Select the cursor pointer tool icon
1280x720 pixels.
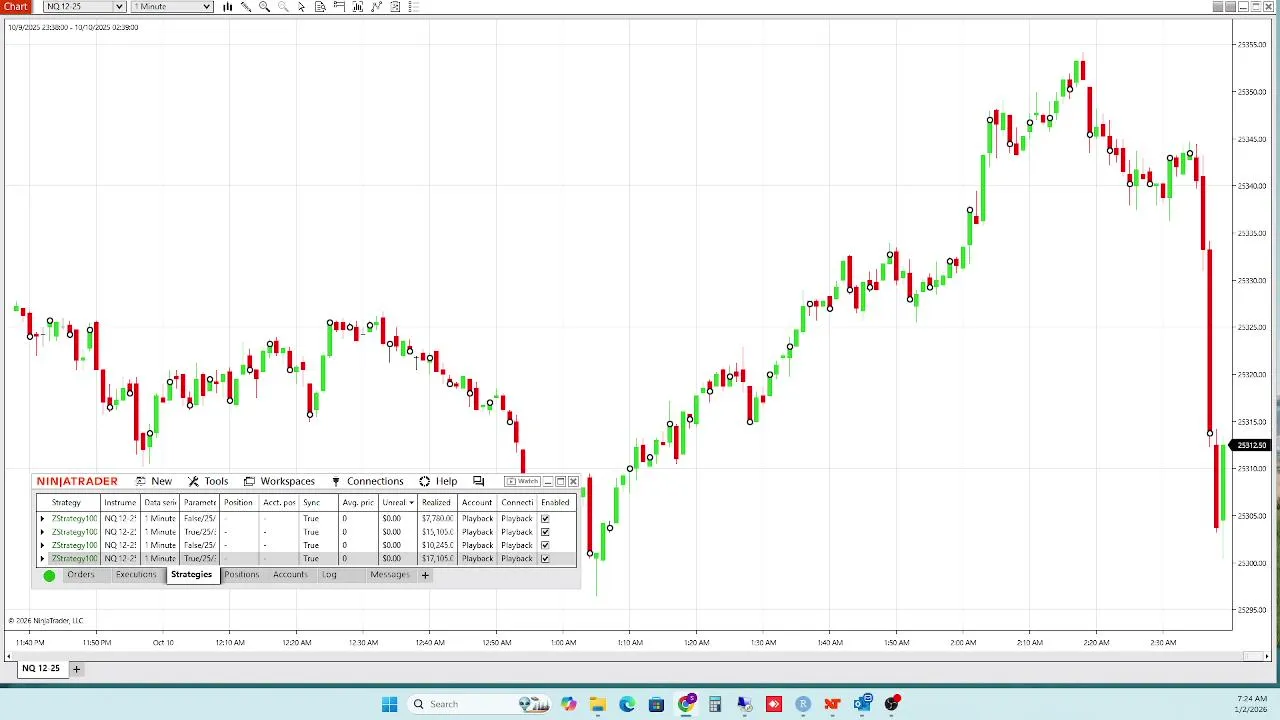click(301, 7)
